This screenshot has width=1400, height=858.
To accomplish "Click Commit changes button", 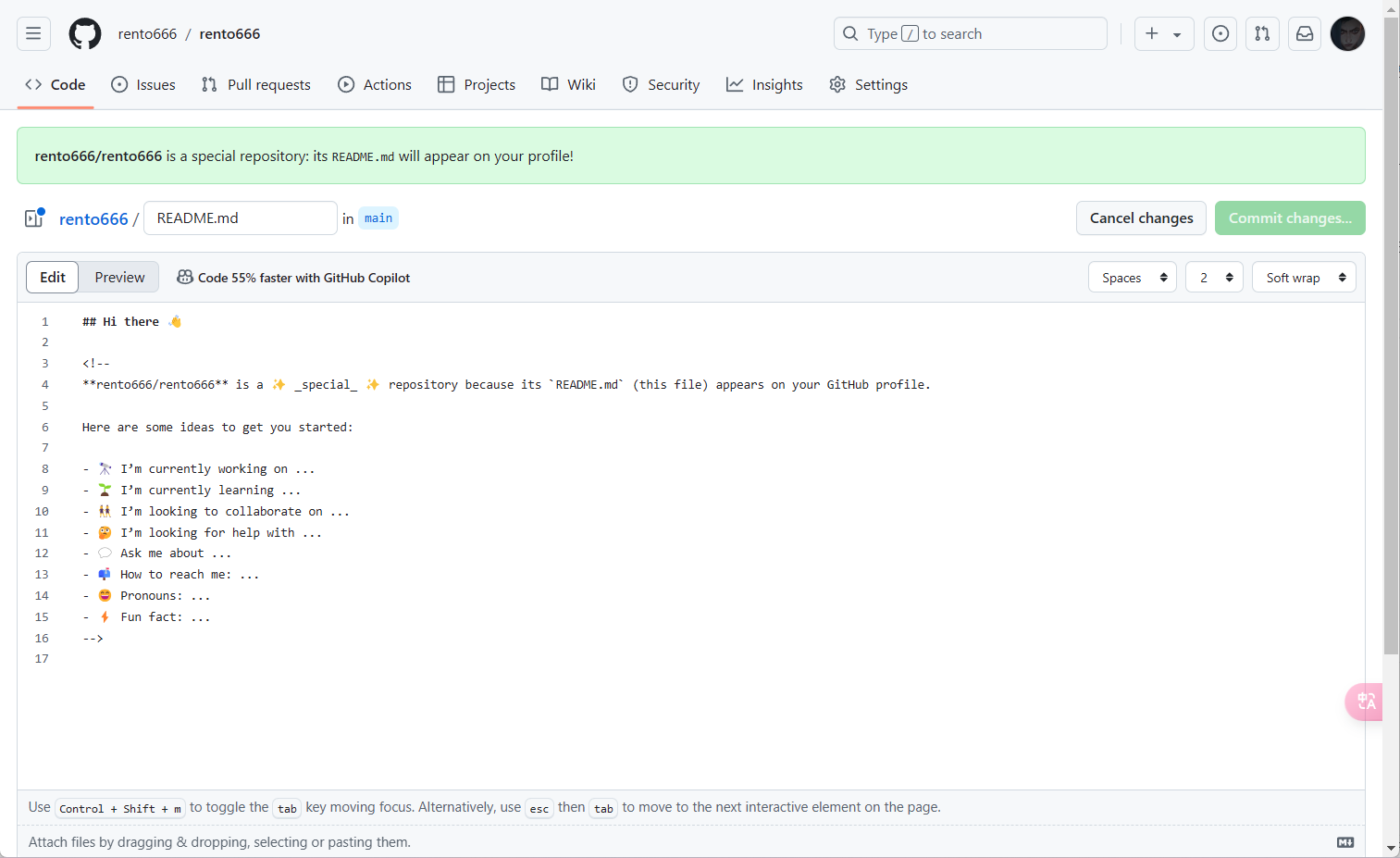I will click(1290, 218).
